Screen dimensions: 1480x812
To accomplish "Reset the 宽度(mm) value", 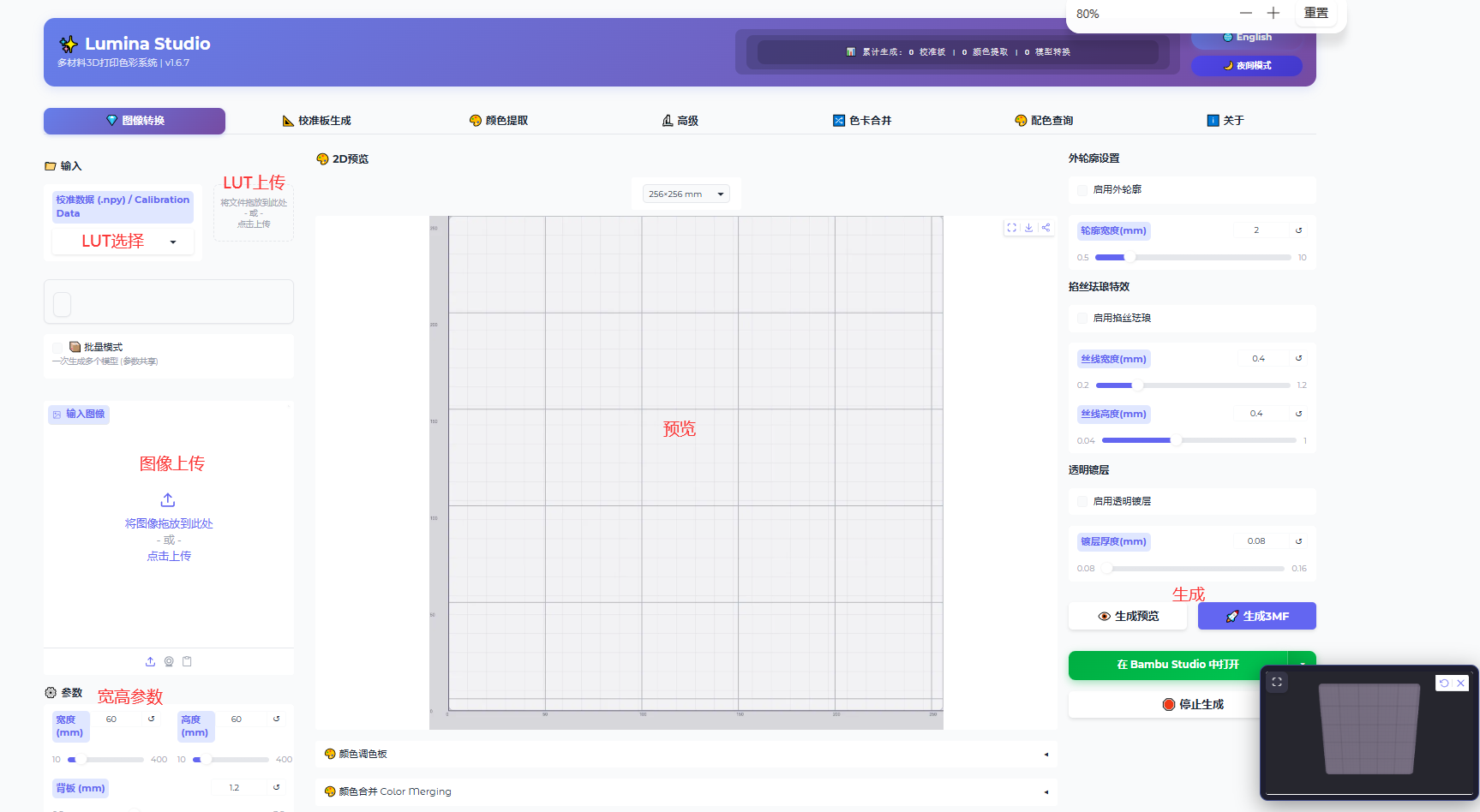I will pos(151,719).
